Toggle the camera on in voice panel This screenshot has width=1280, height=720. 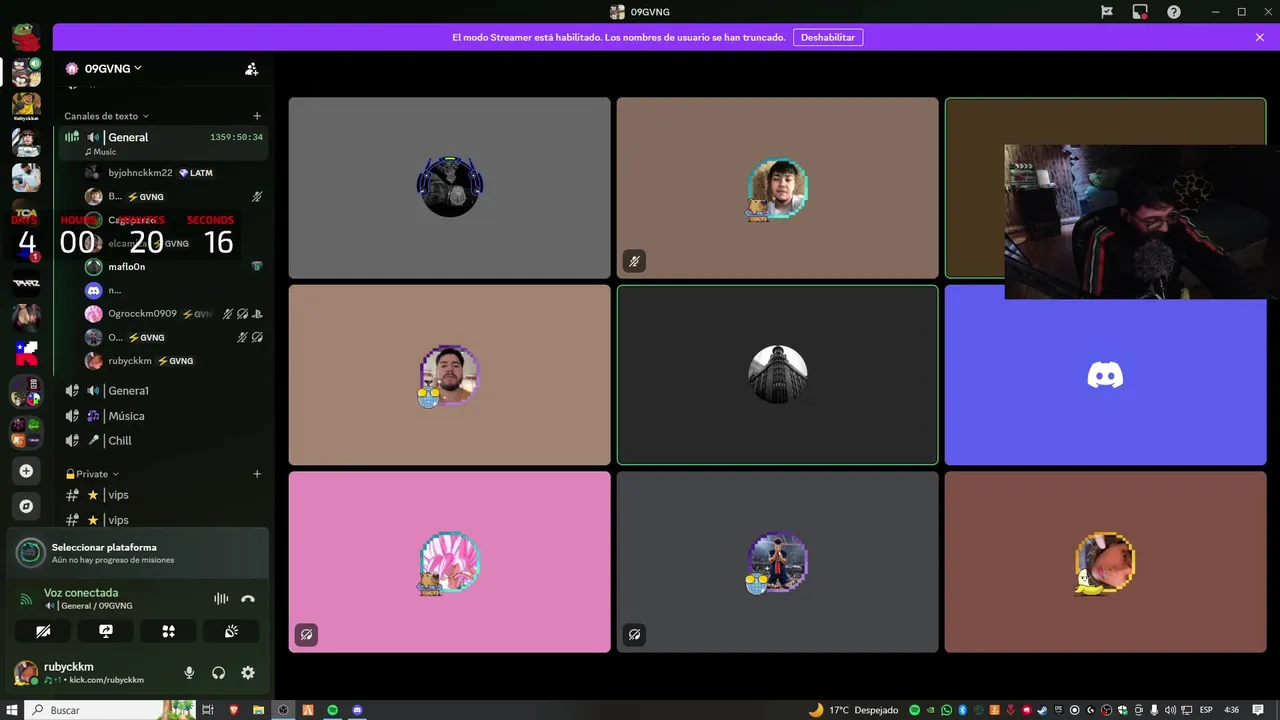pos(43,631)
